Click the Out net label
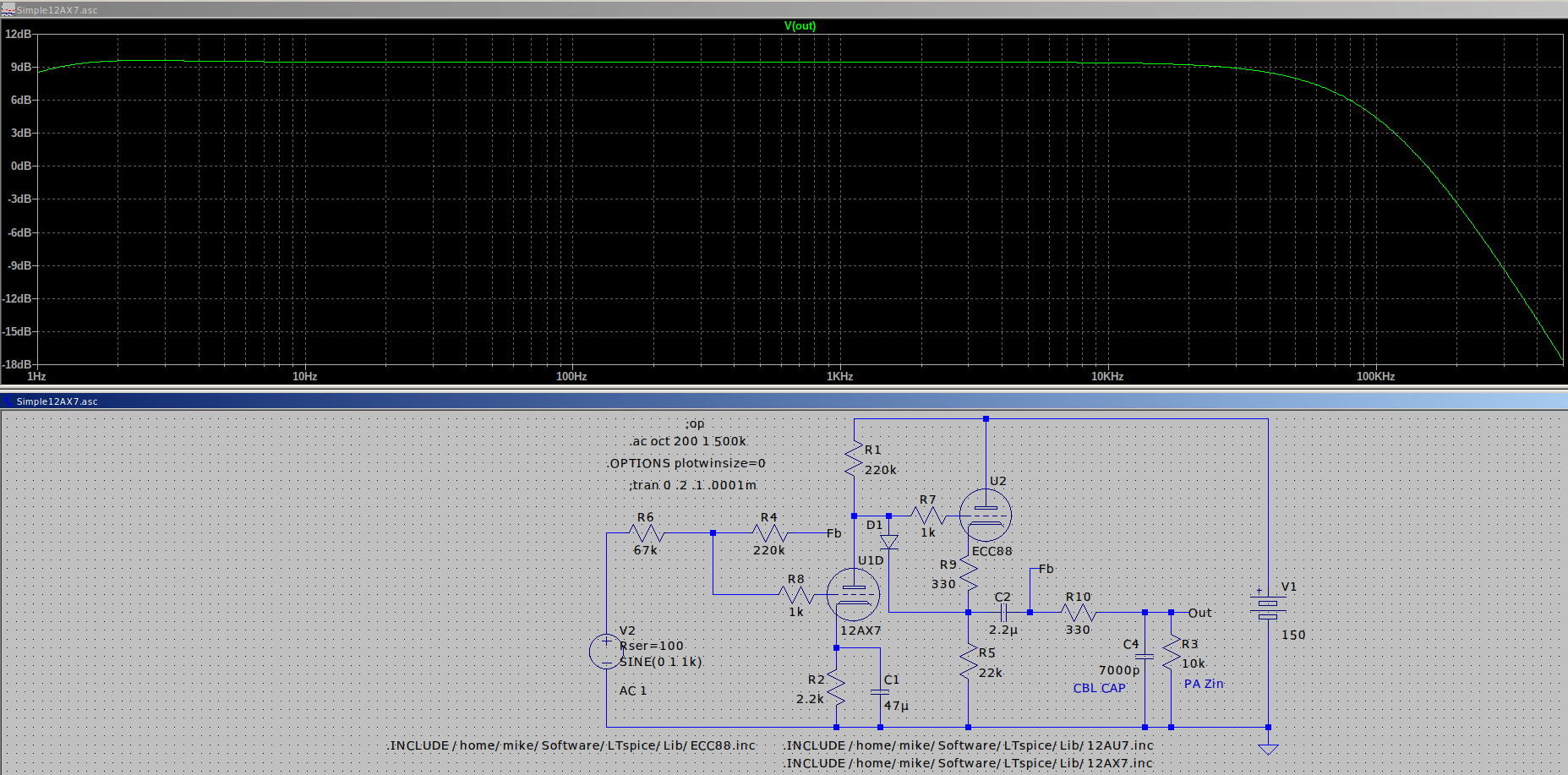Viewport: 1568px width, 775px height. (x=1200, y=613)
